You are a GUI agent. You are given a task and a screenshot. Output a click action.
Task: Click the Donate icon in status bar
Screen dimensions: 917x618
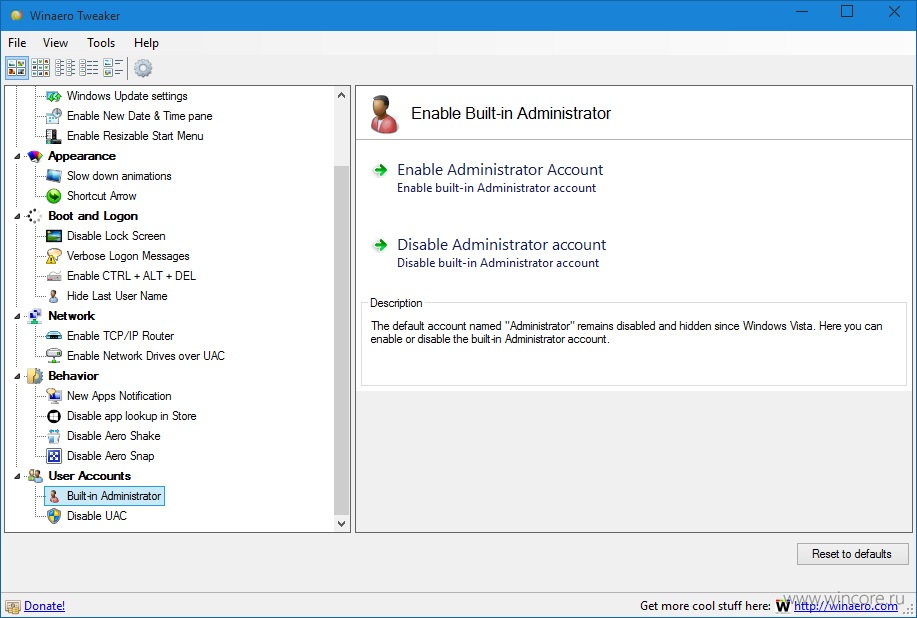click(12, 606)
